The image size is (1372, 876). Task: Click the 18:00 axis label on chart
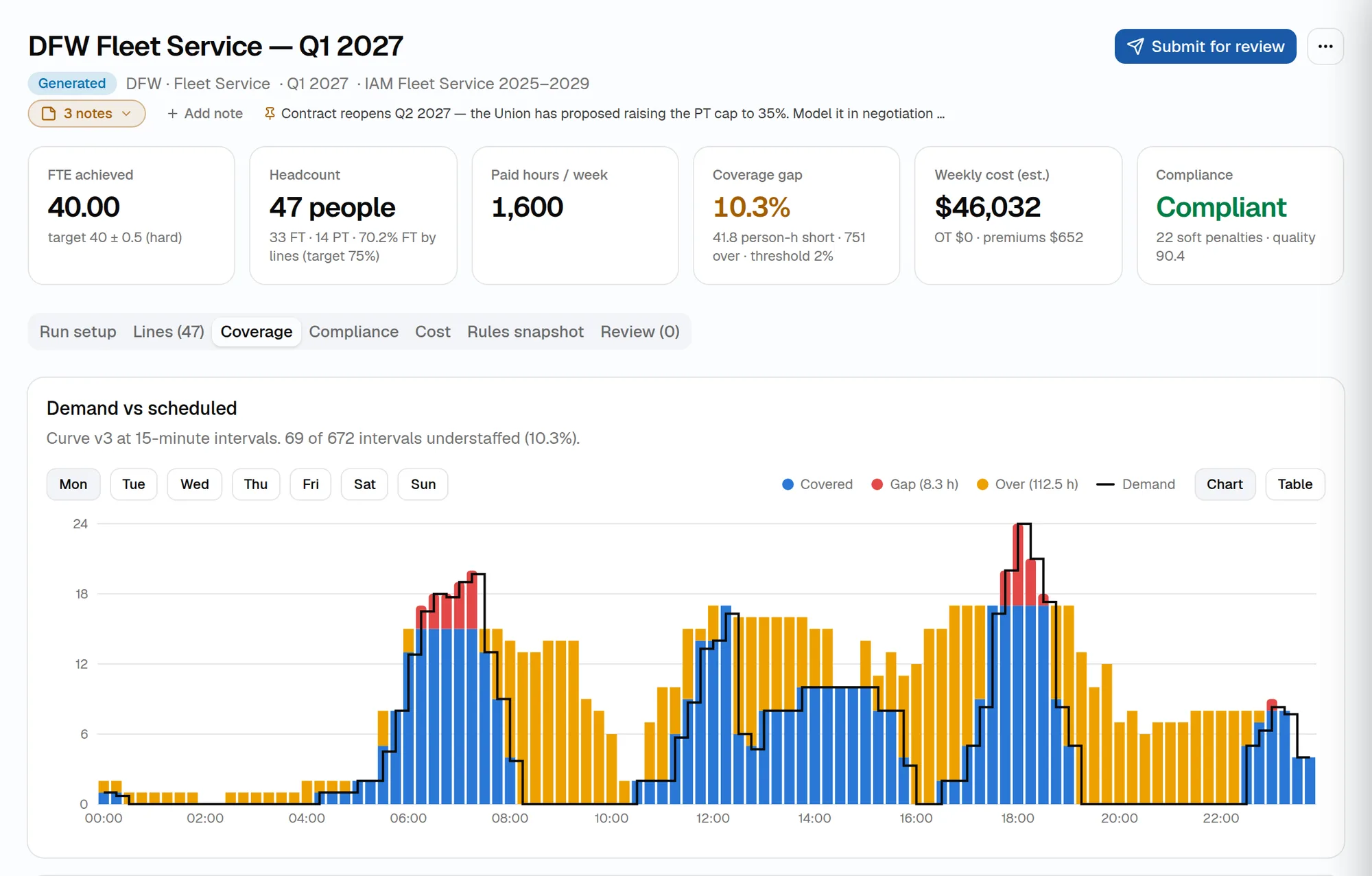1017,818
